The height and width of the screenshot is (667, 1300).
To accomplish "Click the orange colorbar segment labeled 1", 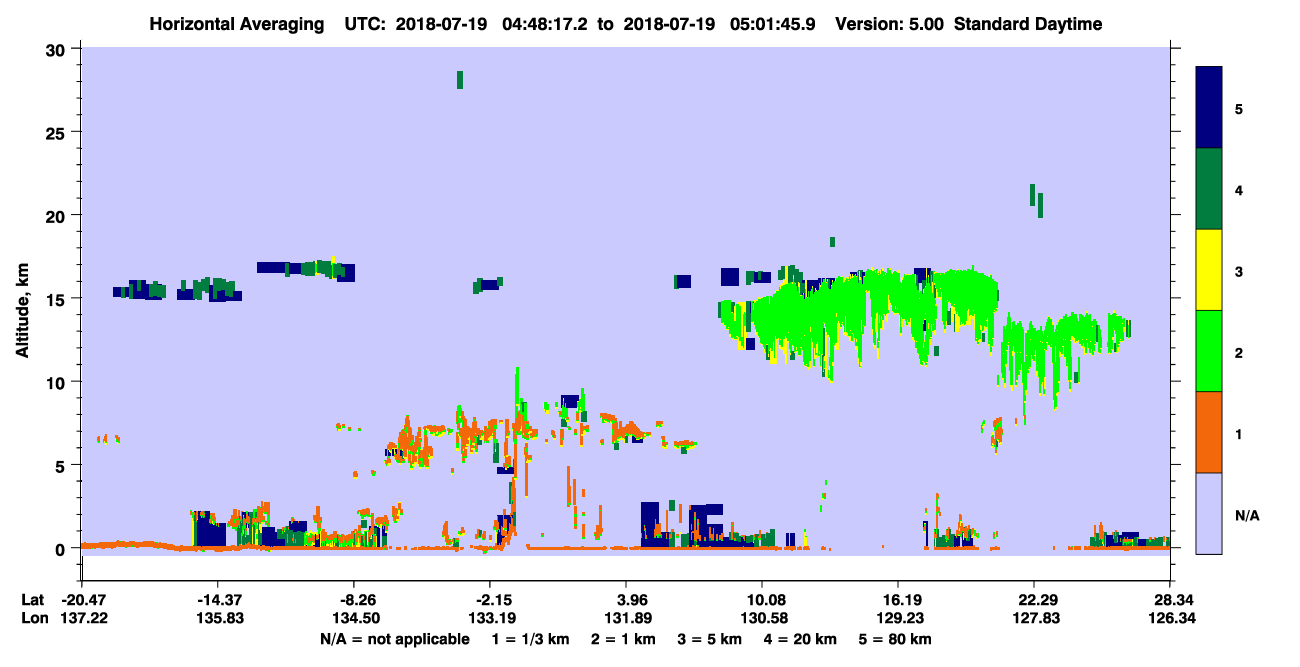I will click(x=1209, y=432).
